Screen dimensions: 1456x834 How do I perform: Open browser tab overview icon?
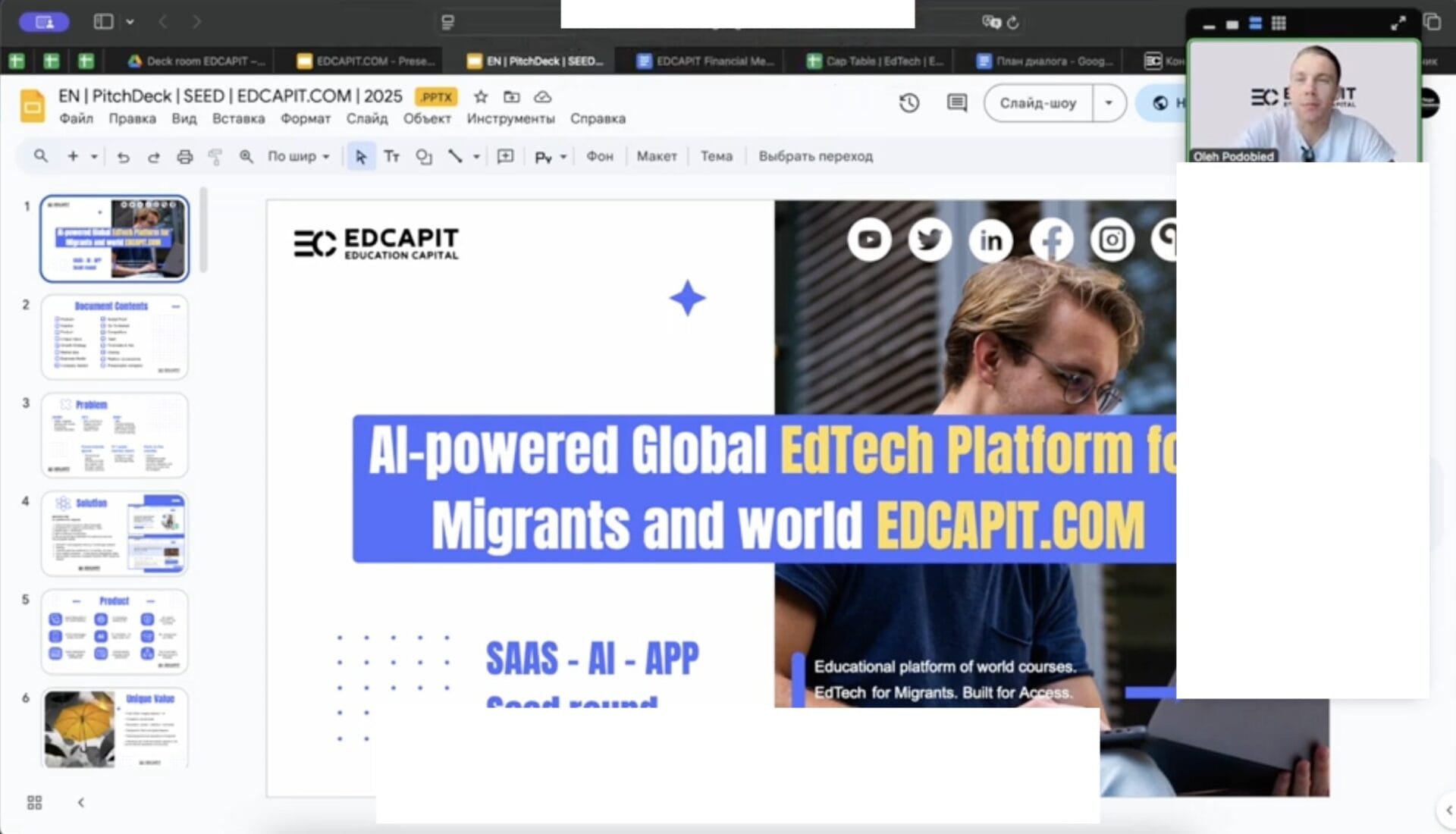coord(1432,22)
